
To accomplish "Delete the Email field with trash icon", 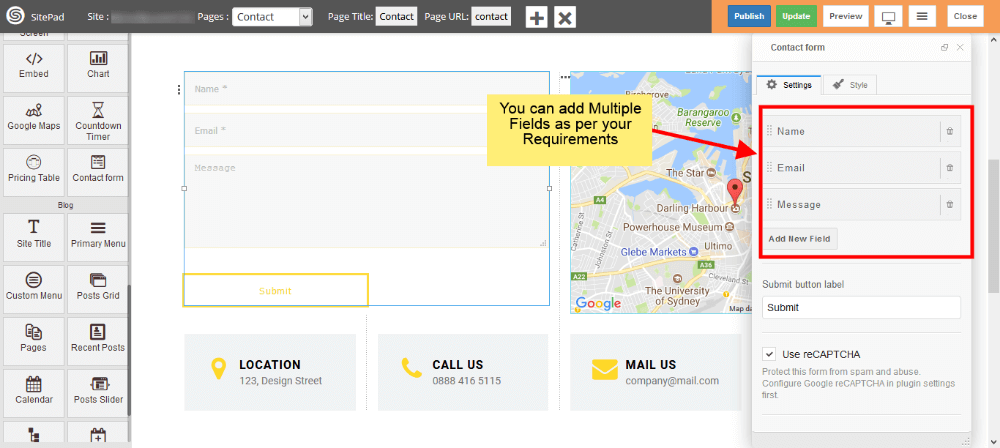I will click(950, 168).
